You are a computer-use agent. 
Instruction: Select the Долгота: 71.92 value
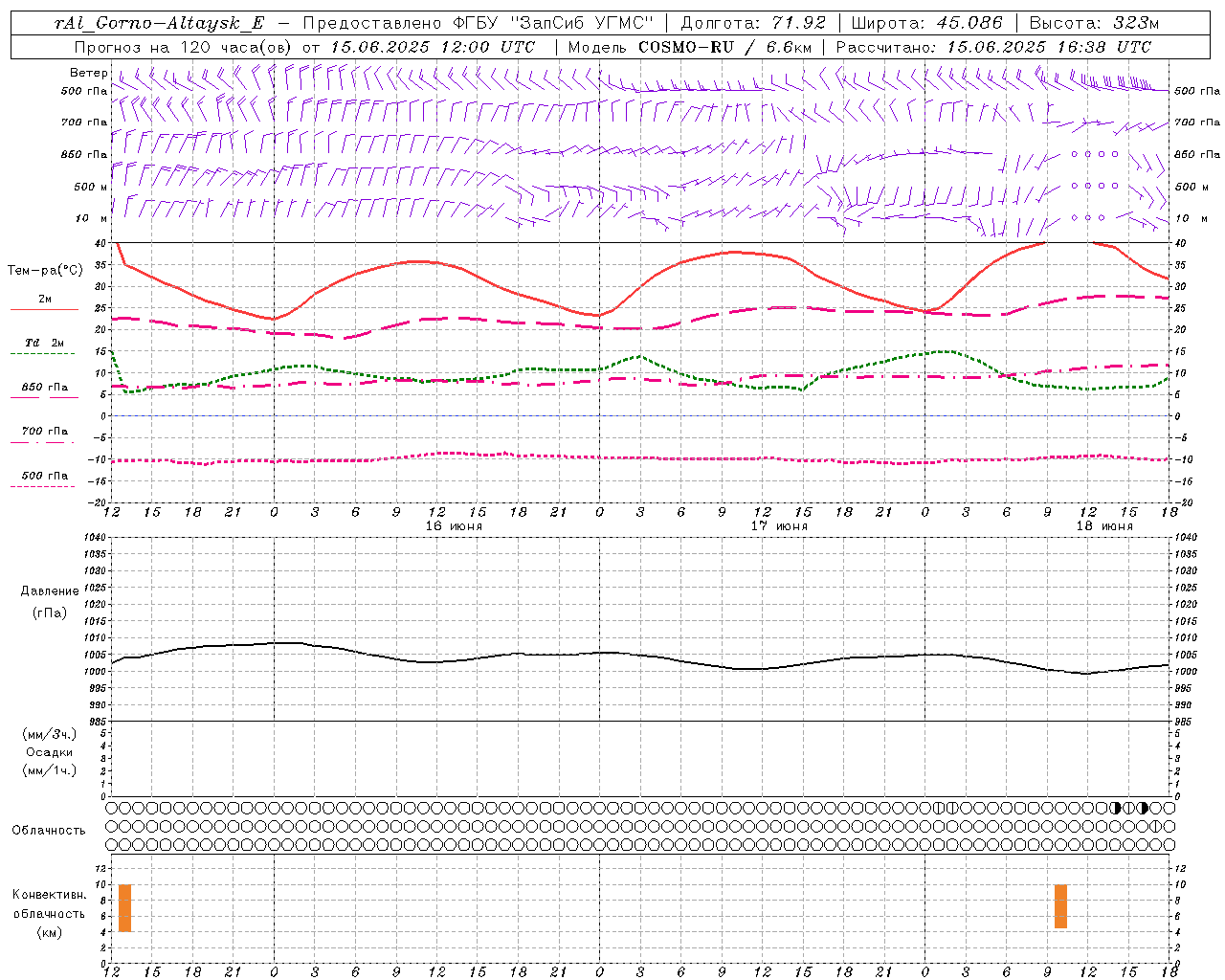(x=753, y=23)
